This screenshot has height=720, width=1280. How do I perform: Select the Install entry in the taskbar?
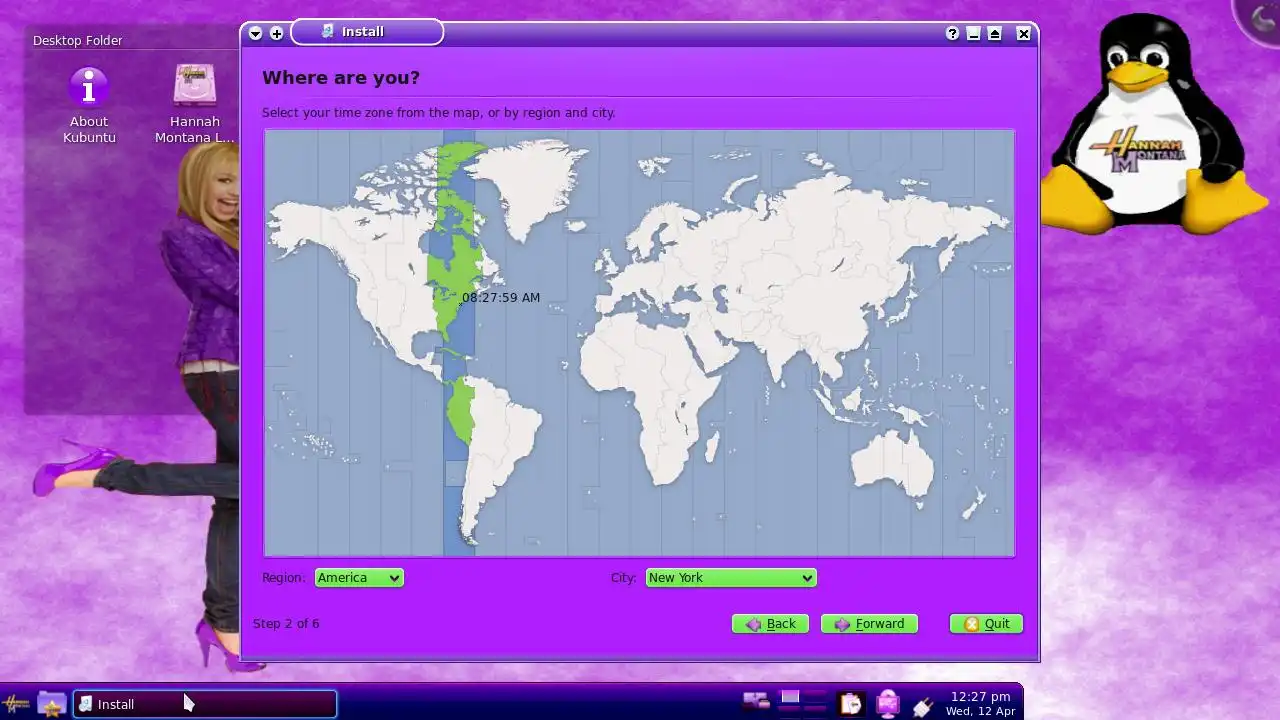pyautogui.click(x=205, y=704)
